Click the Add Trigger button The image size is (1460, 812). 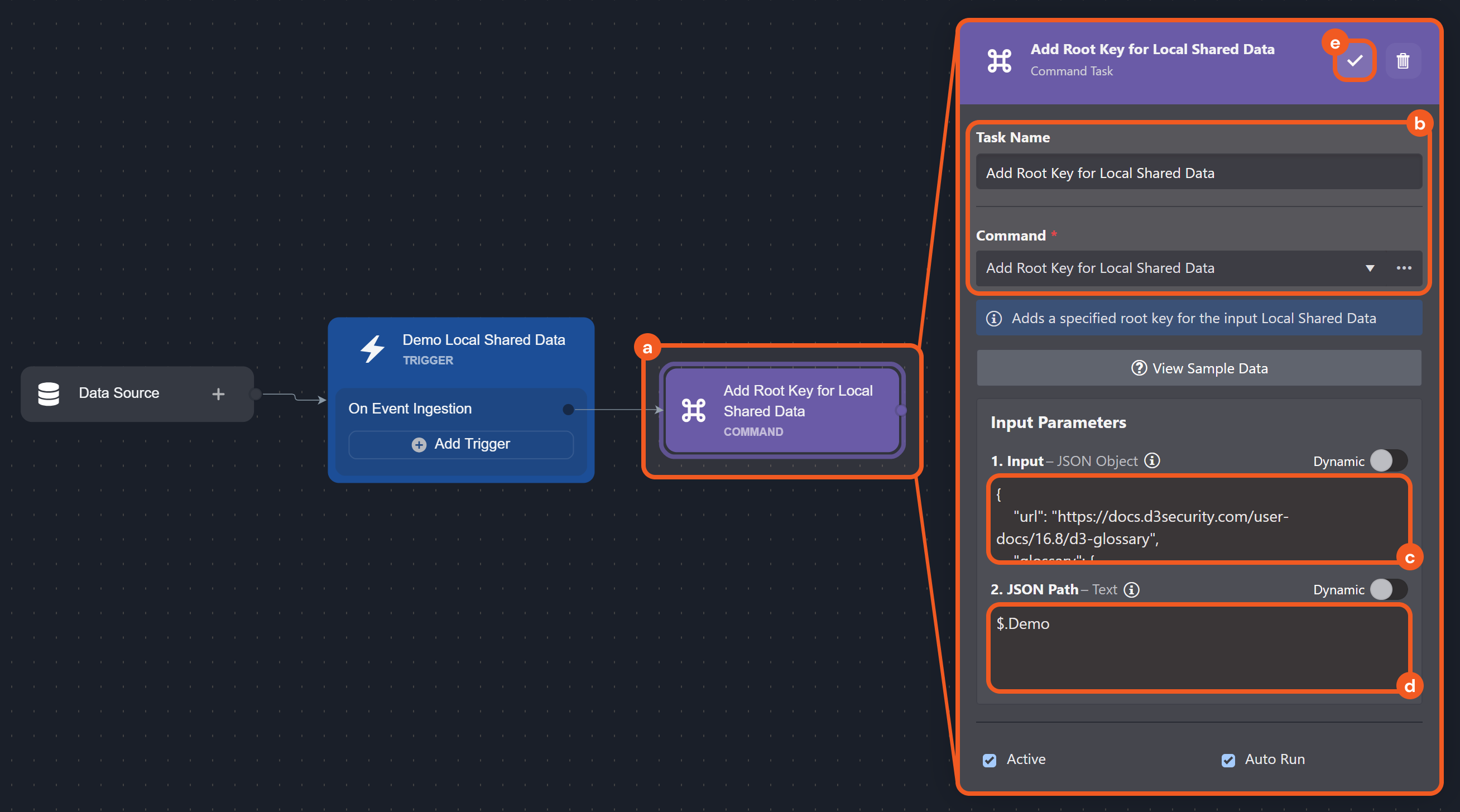coord(461,444)
